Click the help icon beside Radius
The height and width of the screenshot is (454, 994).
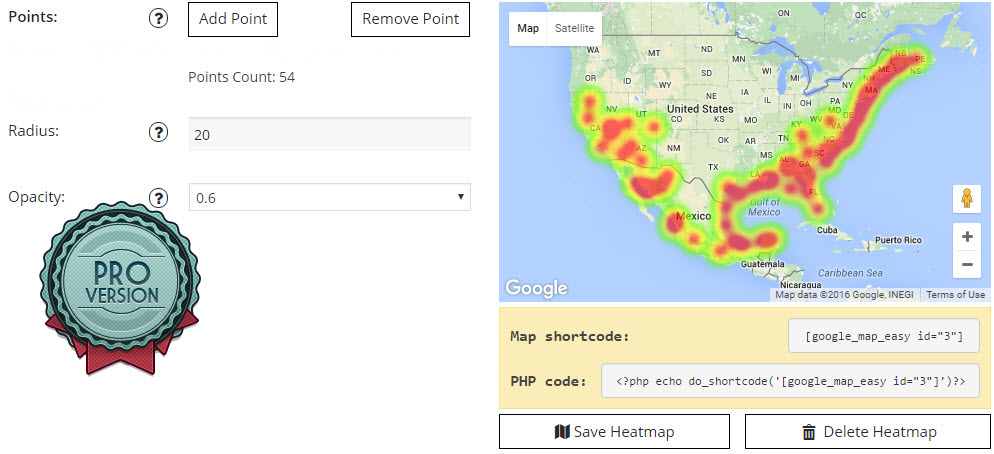point(158,133)
